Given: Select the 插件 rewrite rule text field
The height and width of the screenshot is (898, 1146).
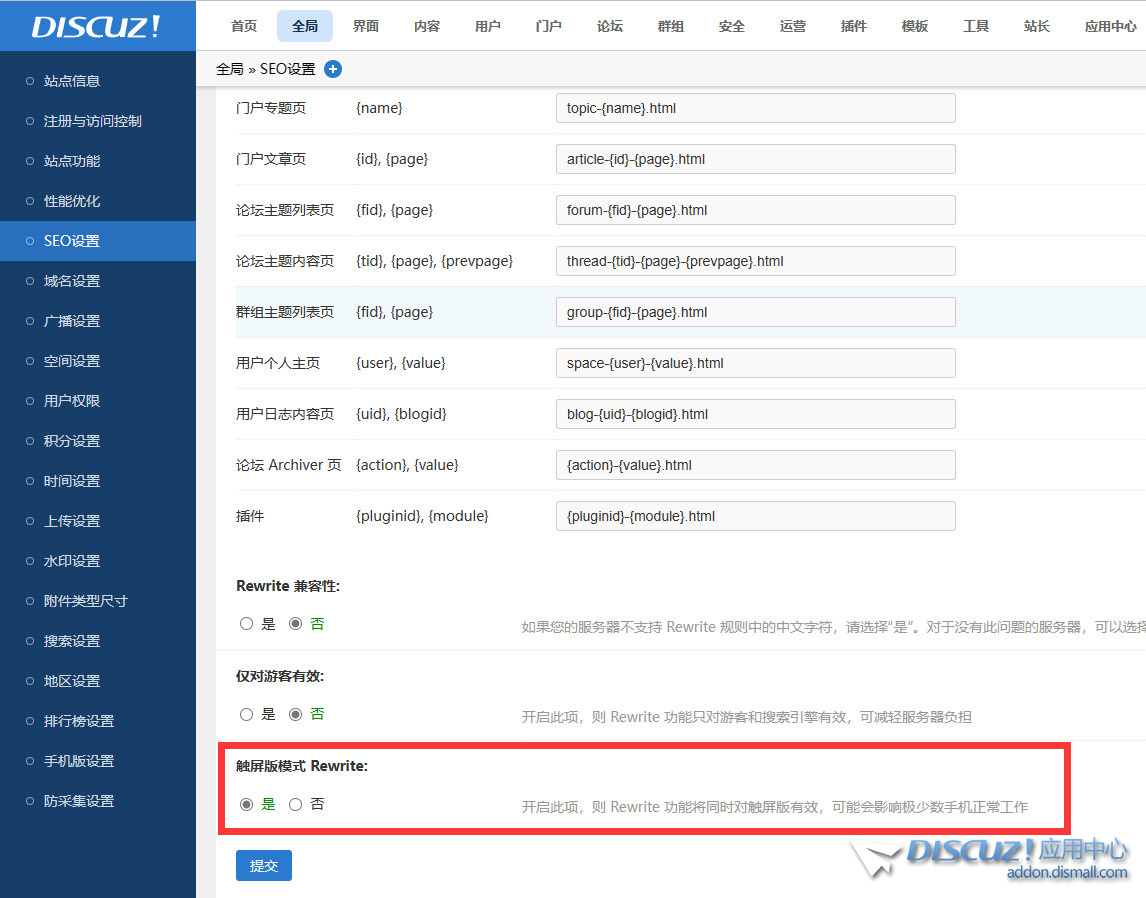Looking at the screenshot, I should click(x=755, y=516).
